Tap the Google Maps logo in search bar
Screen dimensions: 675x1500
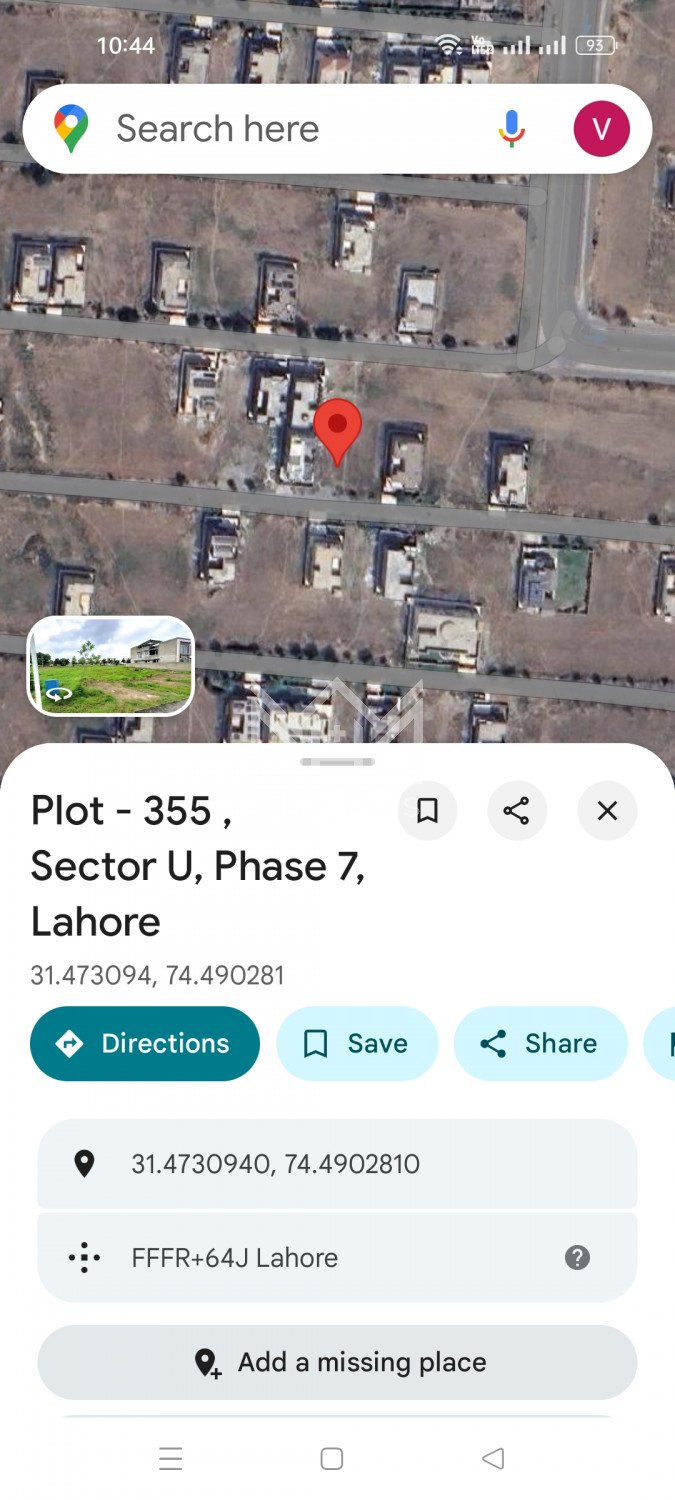(x=71, y=130)
